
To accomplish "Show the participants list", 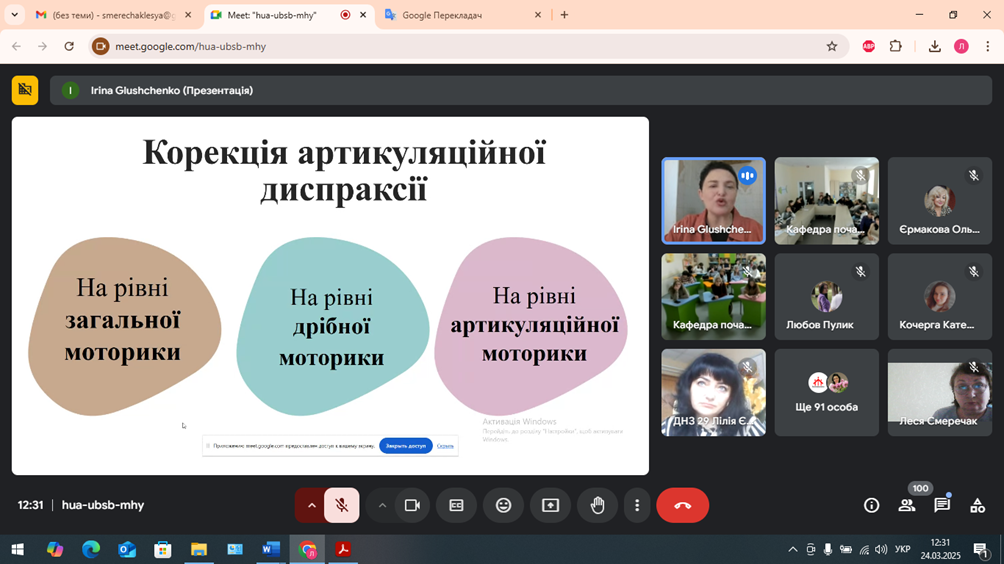I will (x=907, y=506).
